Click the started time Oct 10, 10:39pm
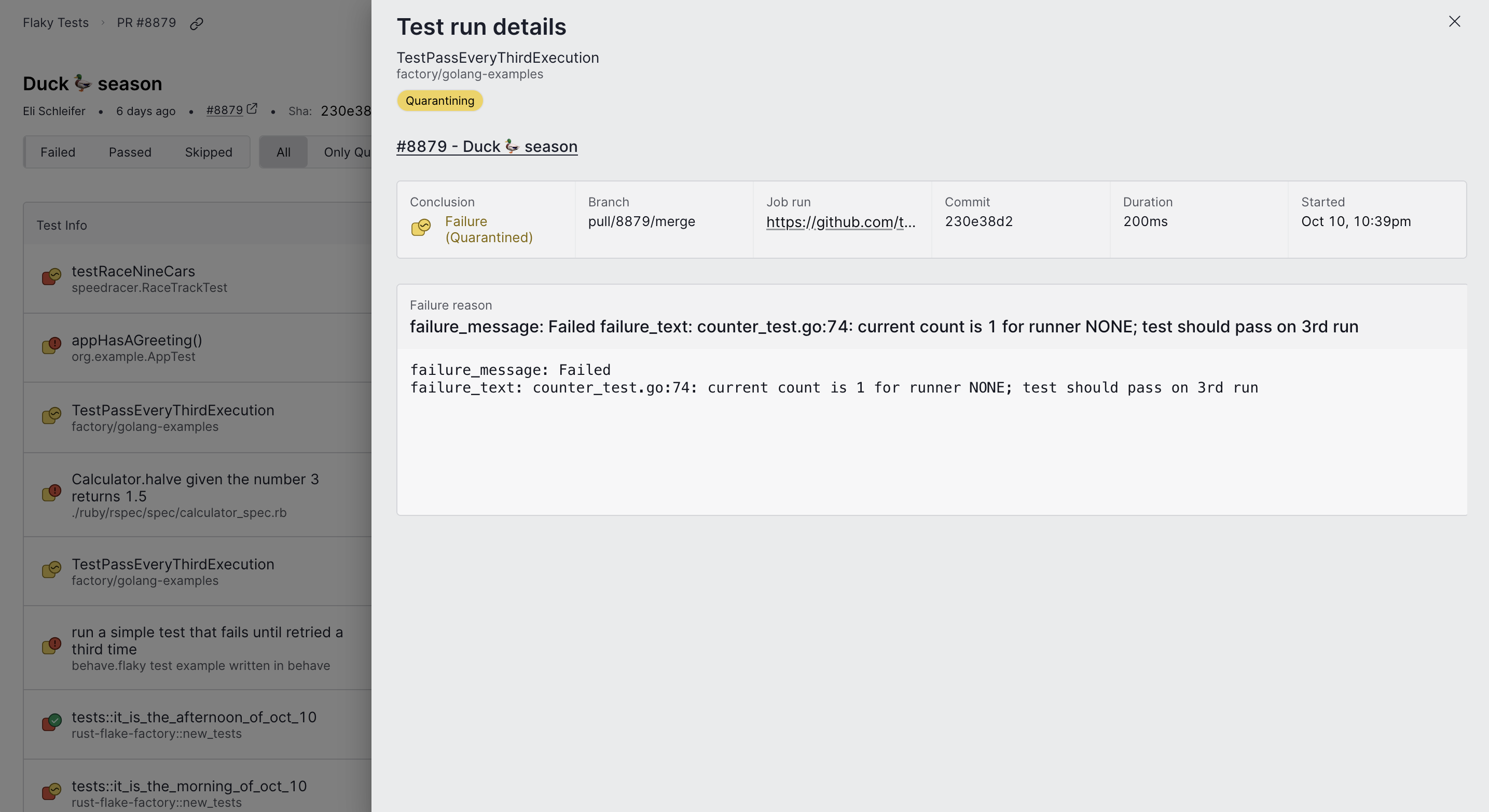The width and height of the screenshot is (1489, 812). click(x=1356, y=221)
